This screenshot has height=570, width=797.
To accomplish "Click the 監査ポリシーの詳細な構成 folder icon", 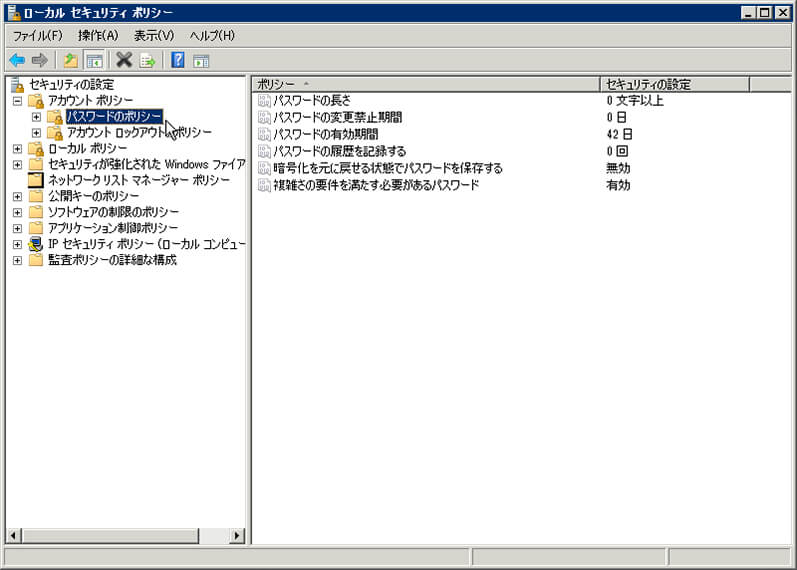I will (x=36, y=260).
